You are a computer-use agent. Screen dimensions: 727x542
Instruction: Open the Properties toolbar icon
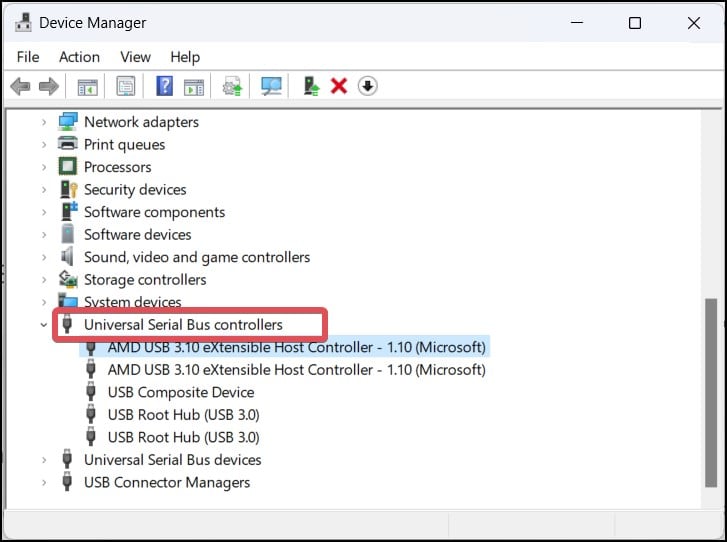[126, 86]
